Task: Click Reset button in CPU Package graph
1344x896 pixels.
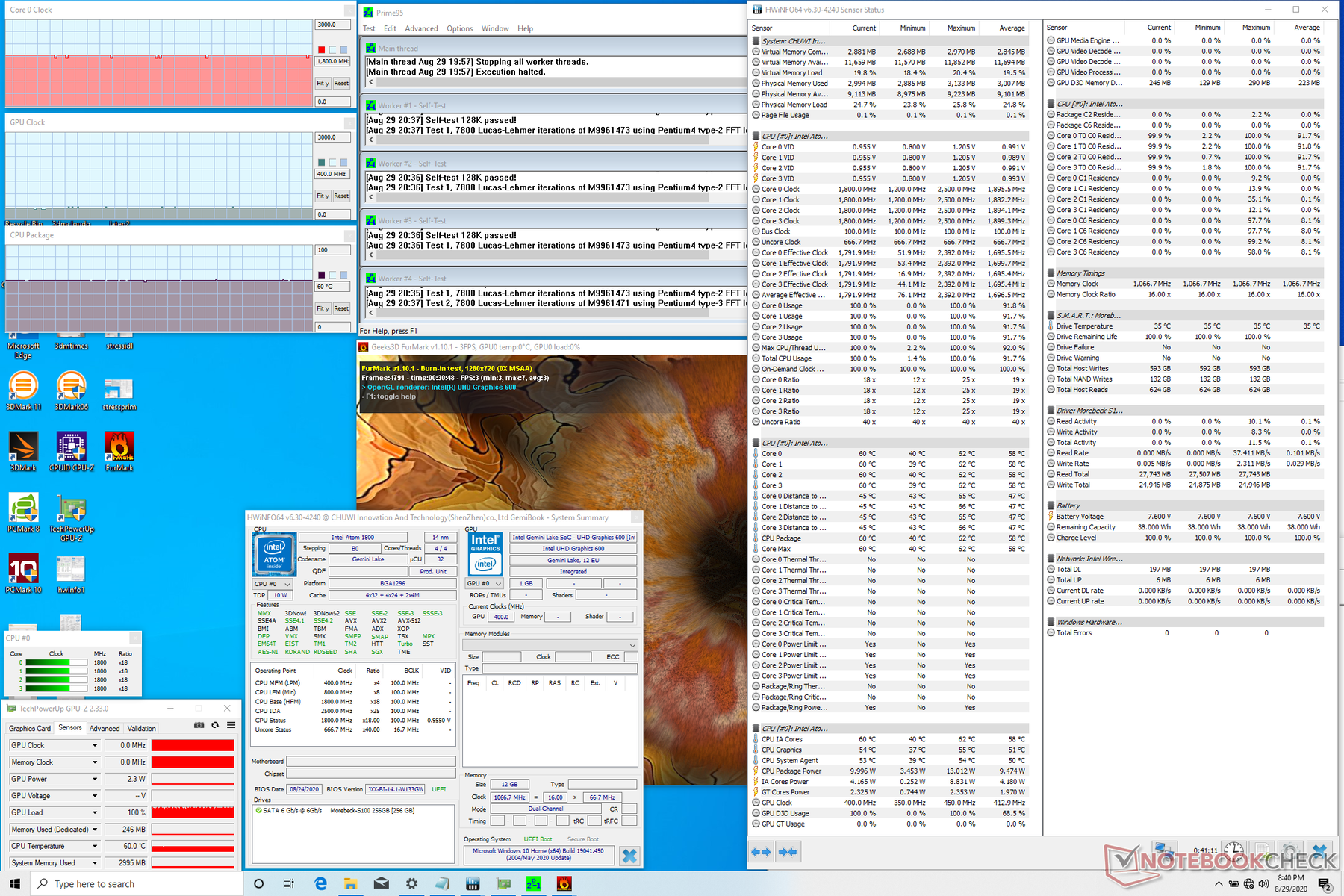Action: click(341, 308)
